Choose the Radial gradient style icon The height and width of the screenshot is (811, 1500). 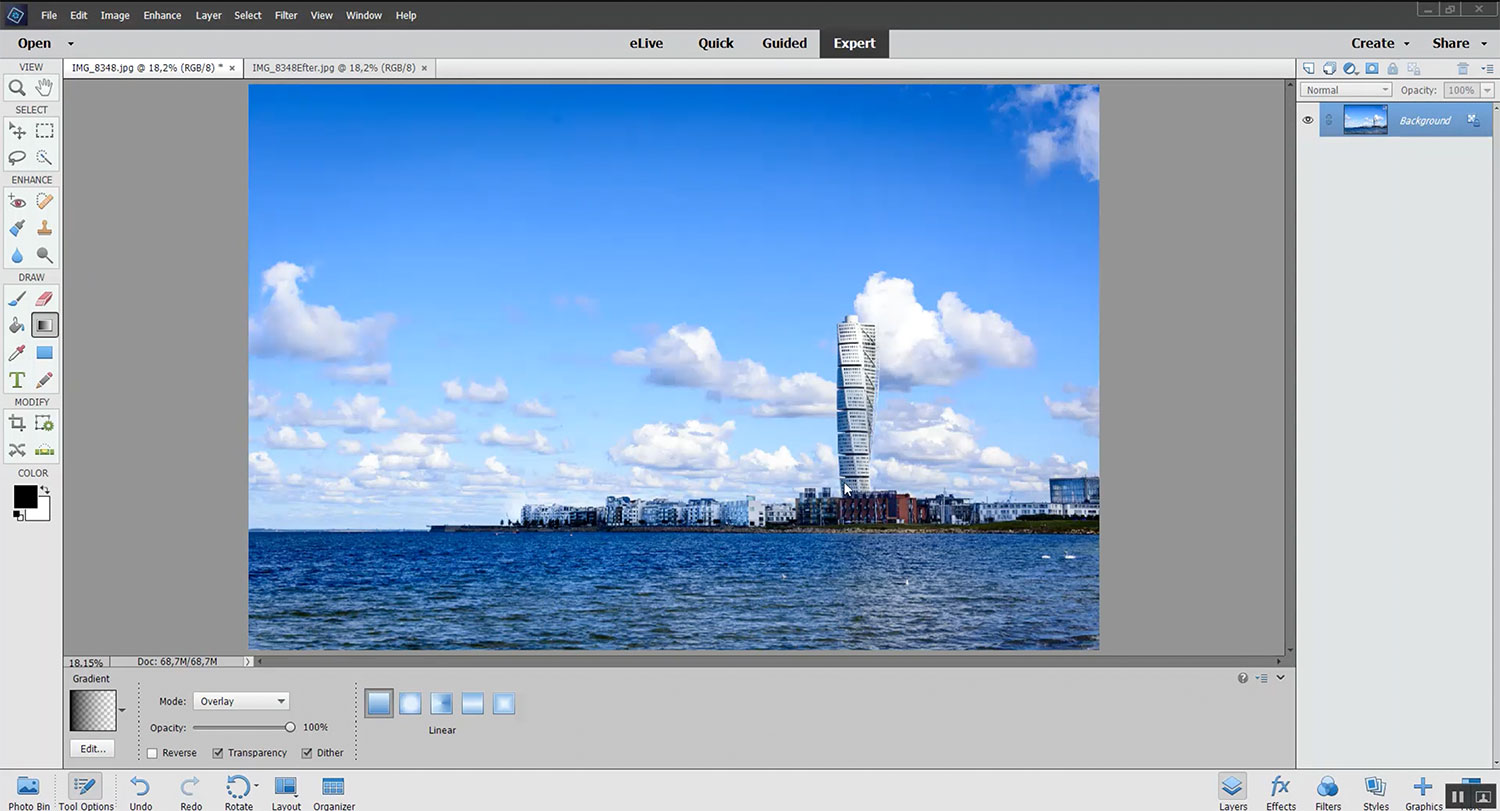click(410, 704)
